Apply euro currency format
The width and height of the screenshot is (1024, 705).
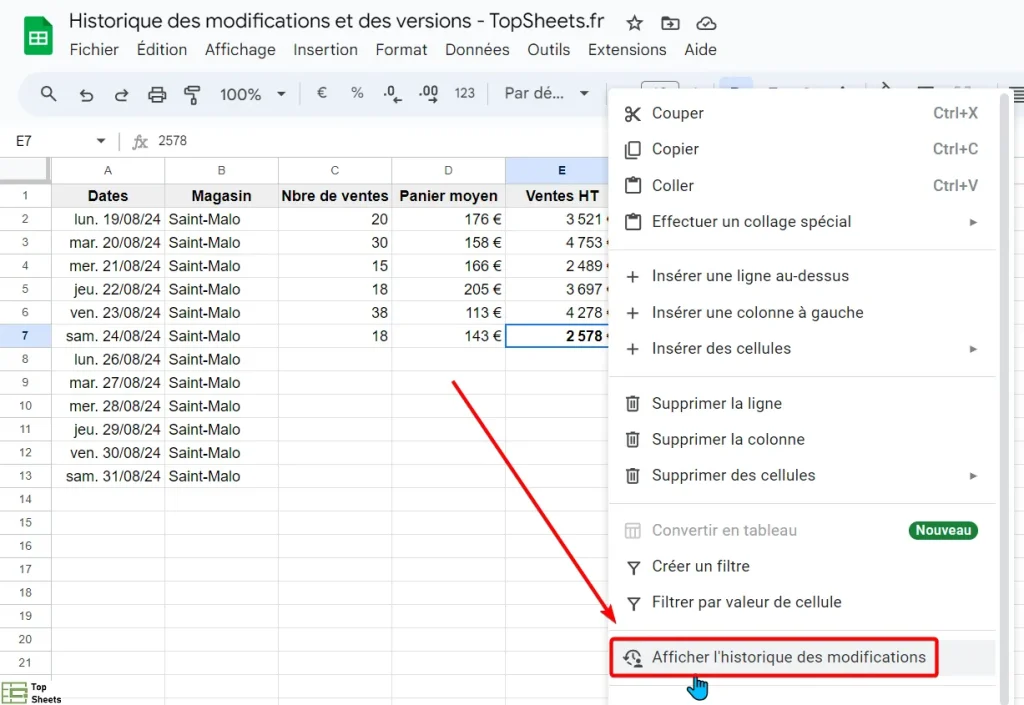click(x=321, y=93)
